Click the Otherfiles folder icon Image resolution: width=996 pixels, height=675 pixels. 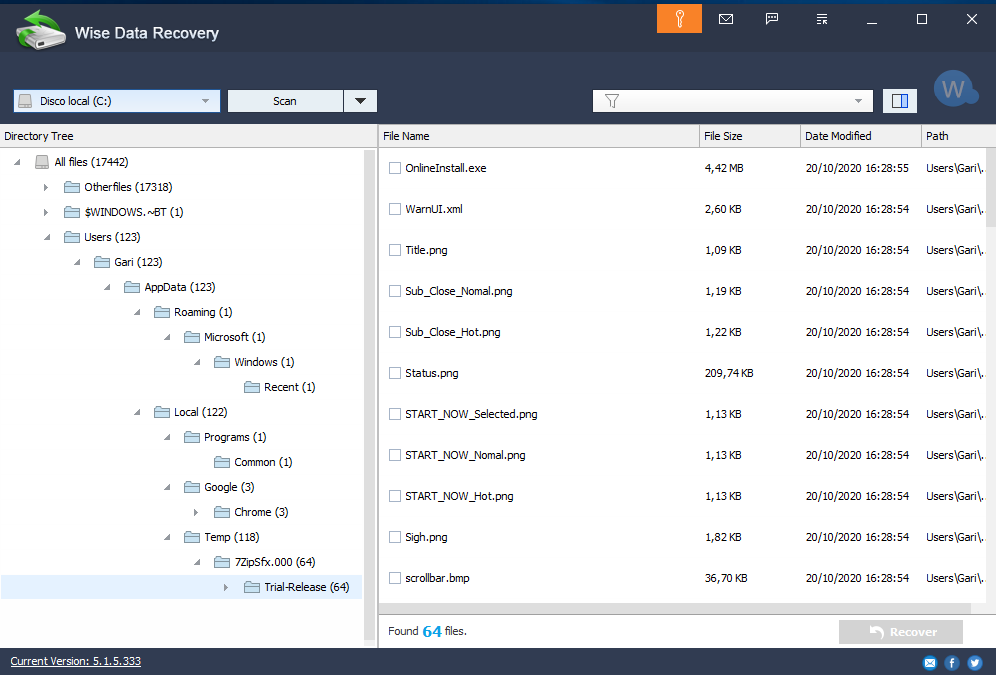point(72,187)
